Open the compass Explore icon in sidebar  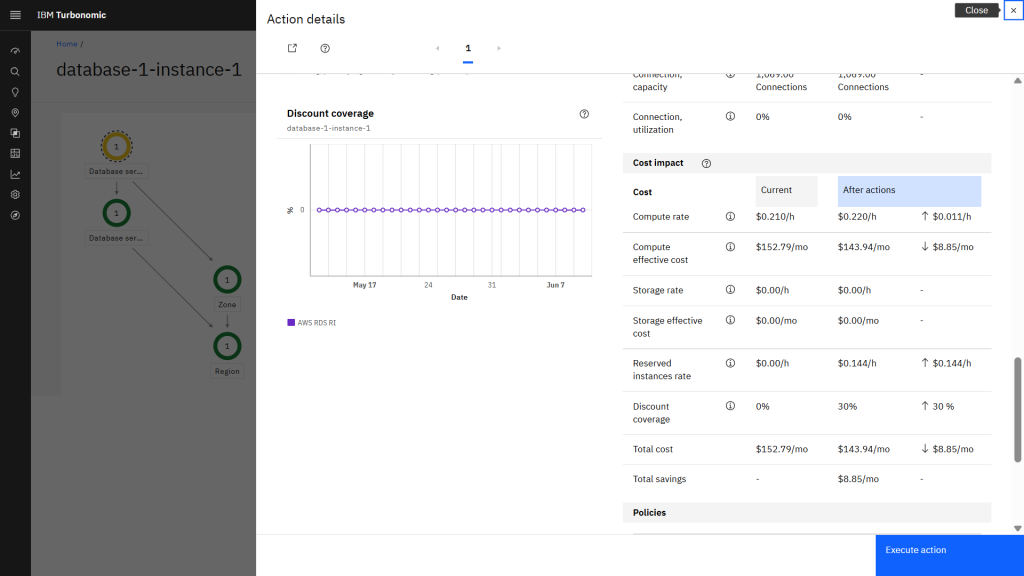pyautogui.click(x=15, y=216)
